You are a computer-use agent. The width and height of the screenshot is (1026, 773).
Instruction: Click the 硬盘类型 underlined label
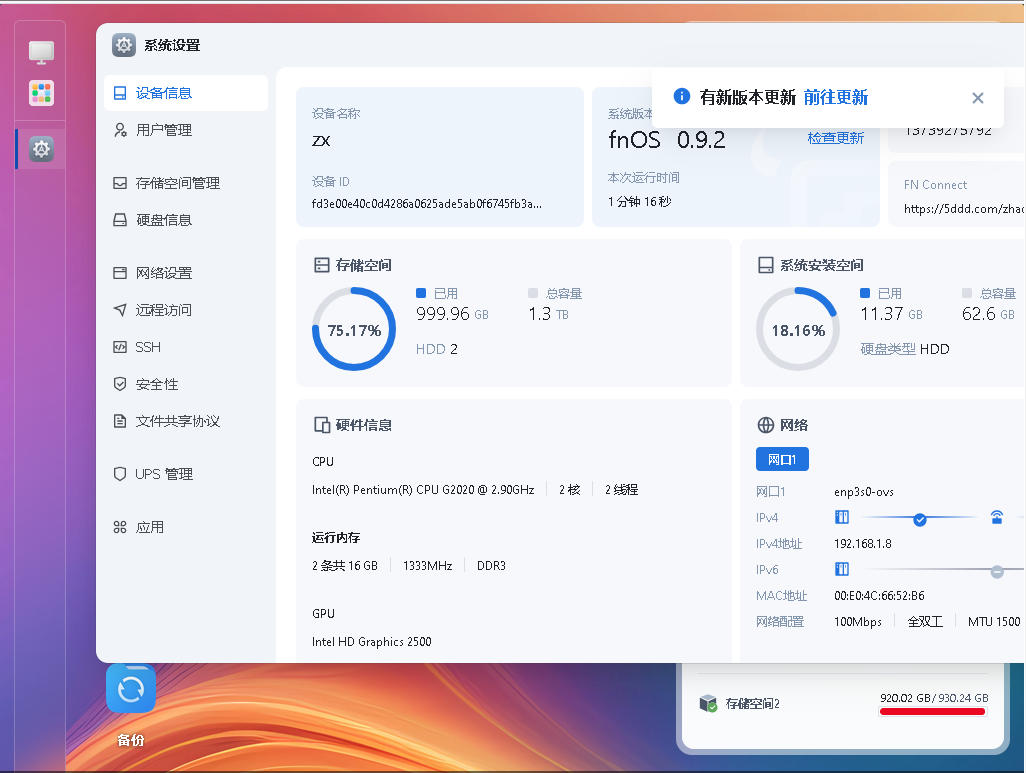887,349
